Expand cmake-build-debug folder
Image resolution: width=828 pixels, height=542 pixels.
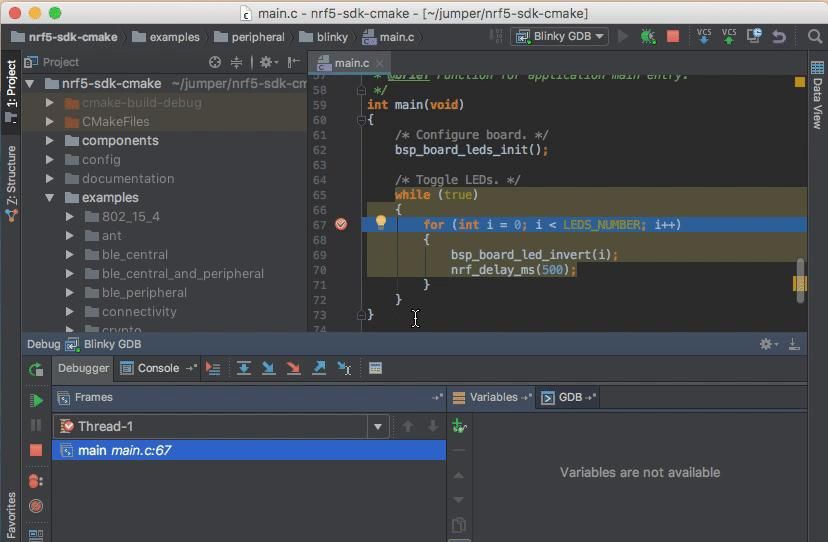click(x=50, y=102)
